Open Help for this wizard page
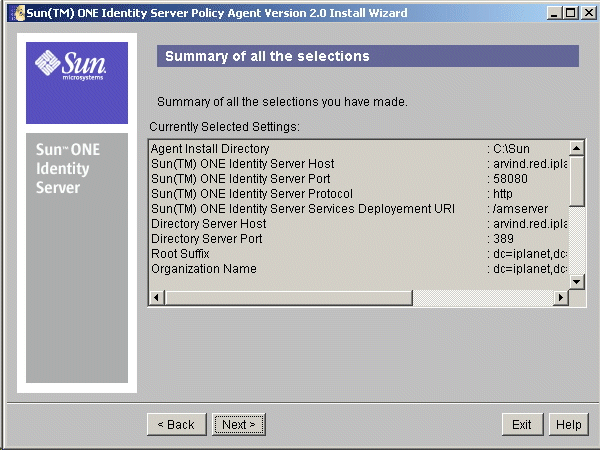This screenshot has height=450, width=600. 569,424
